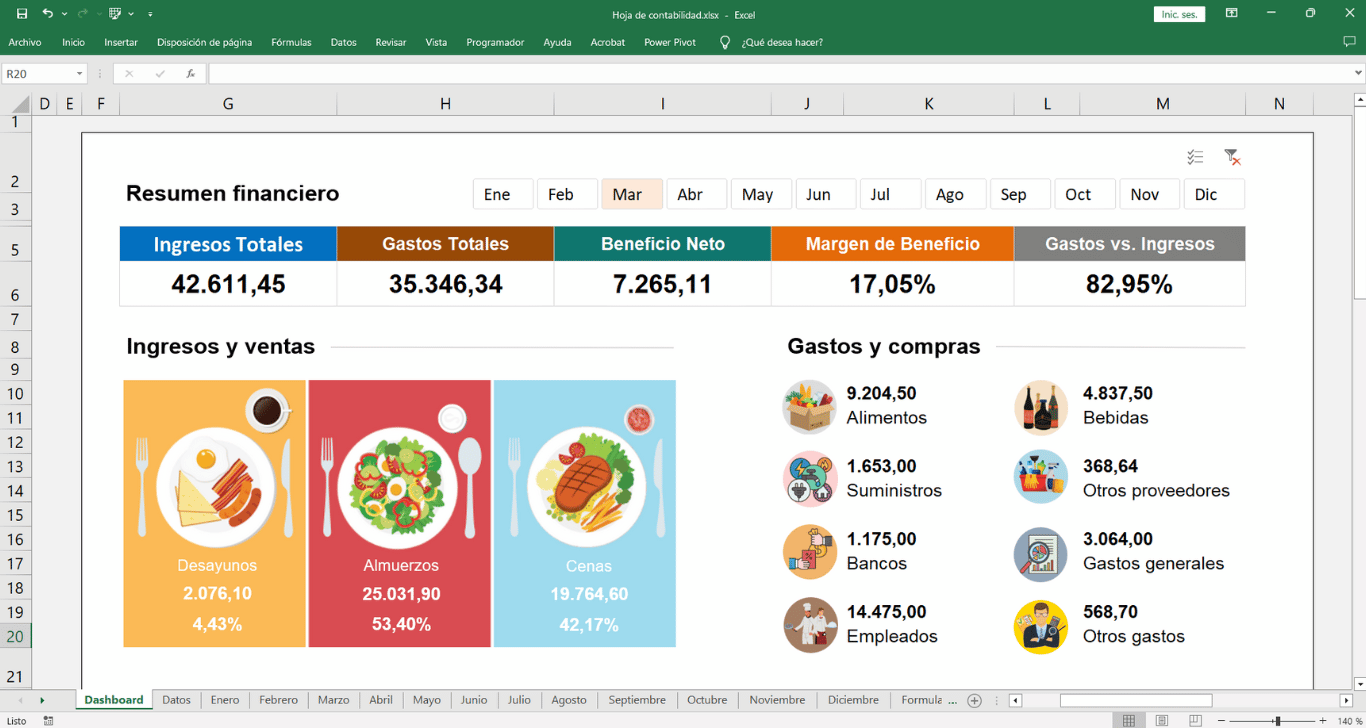Viewport: 1366px width, 728px height.
Task: Click the Redo icon
Action: (x=84, y=14)
